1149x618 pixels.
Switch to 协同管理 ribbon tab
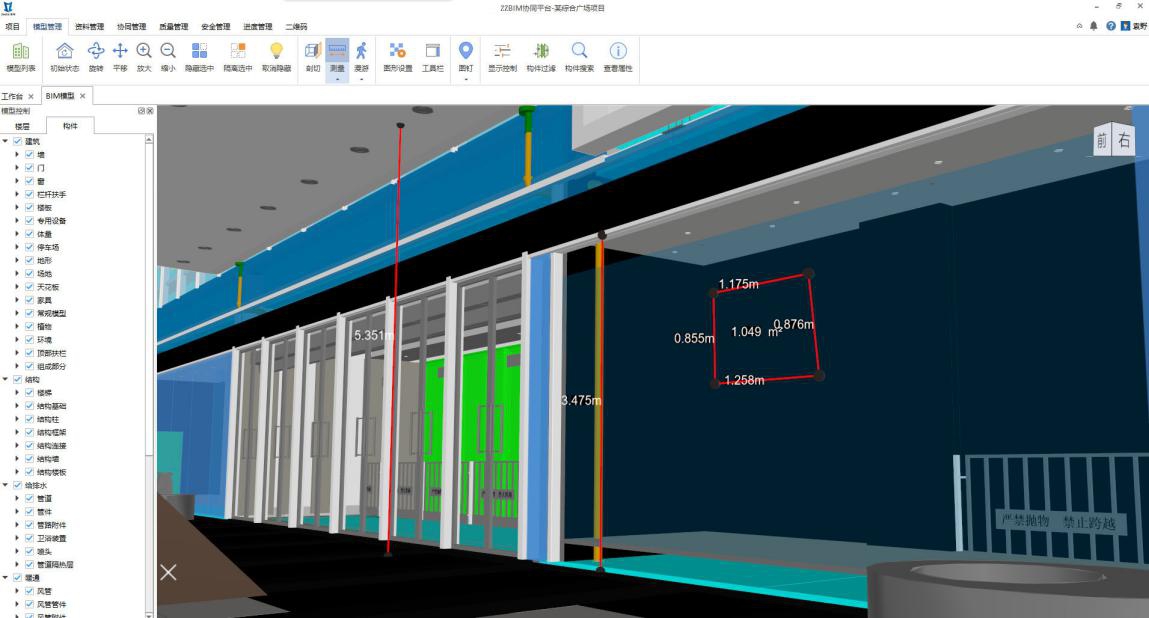tap(132, 26)
